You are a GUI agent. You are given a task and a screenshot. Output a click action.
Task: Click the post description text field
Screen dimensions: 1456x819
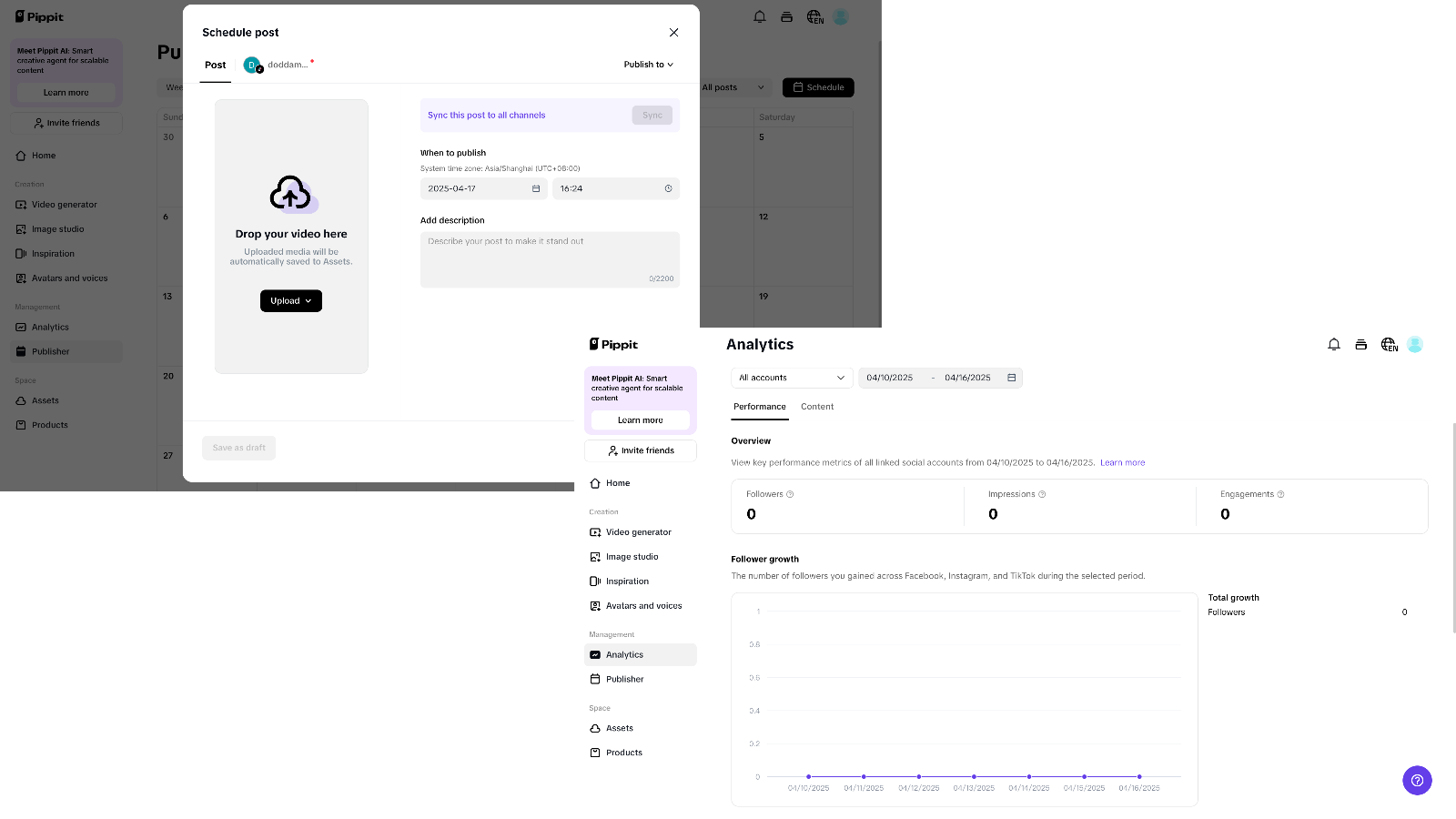tap(550, 259)
